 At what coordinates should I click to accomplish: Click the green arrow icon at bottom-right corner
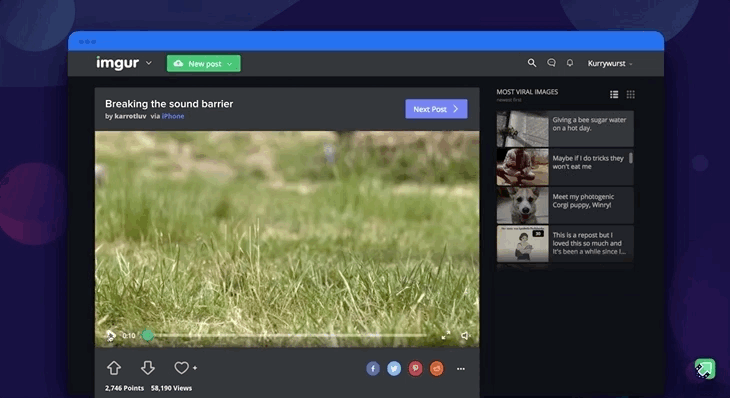click(705, 369)
